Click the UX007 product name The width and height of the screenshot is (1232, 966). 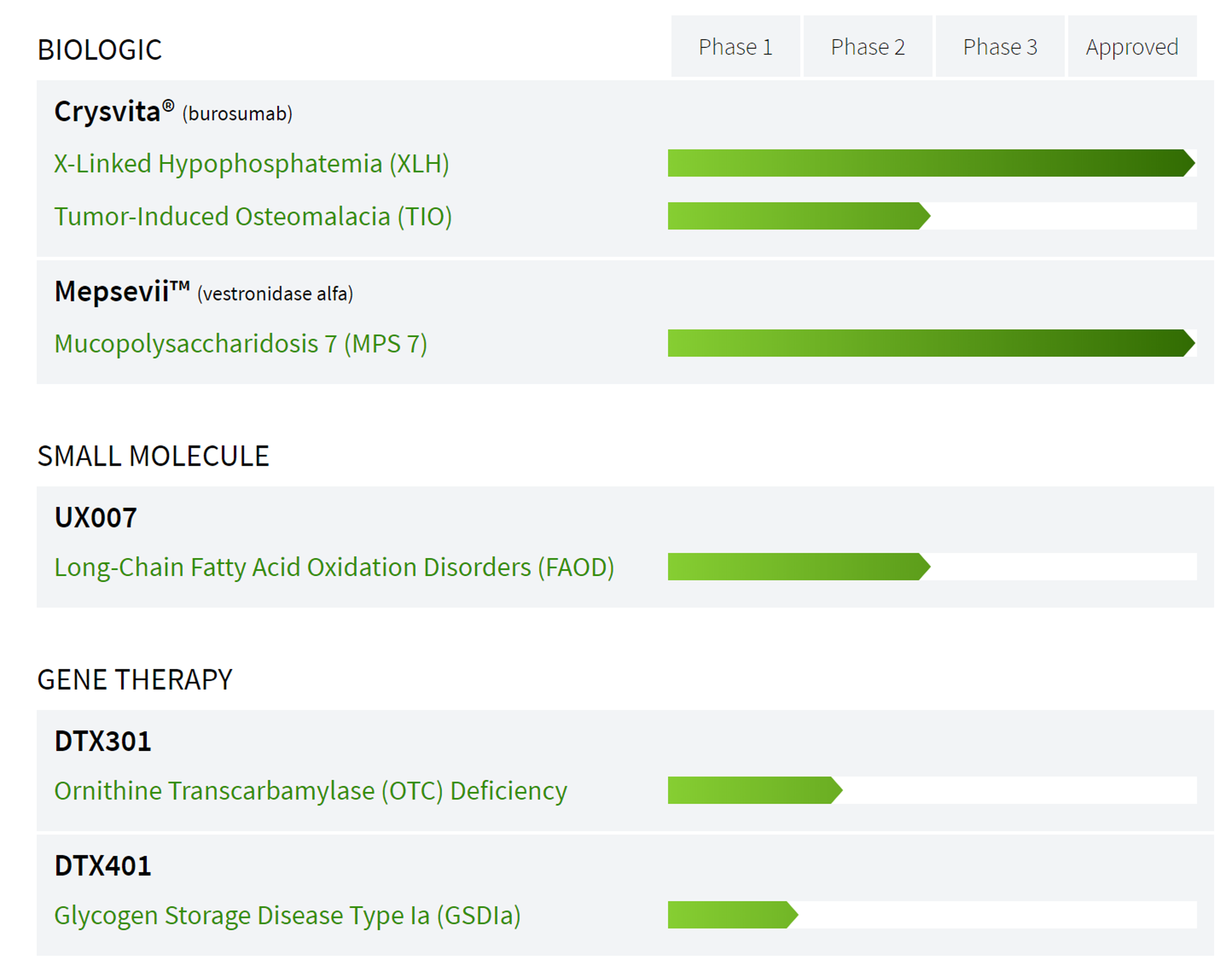coord(96,518)
